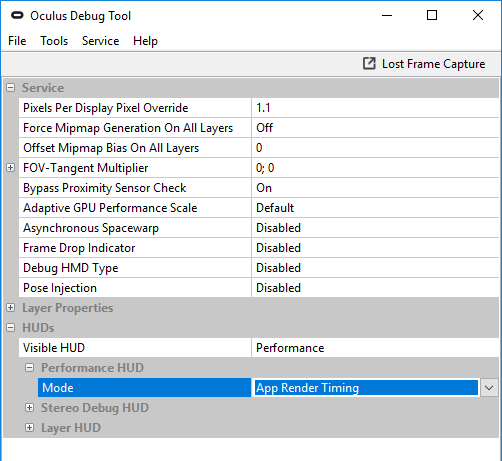This screenshot has width=502, height=461.
Task: Collapse the HUDs section
Action: 11,328
